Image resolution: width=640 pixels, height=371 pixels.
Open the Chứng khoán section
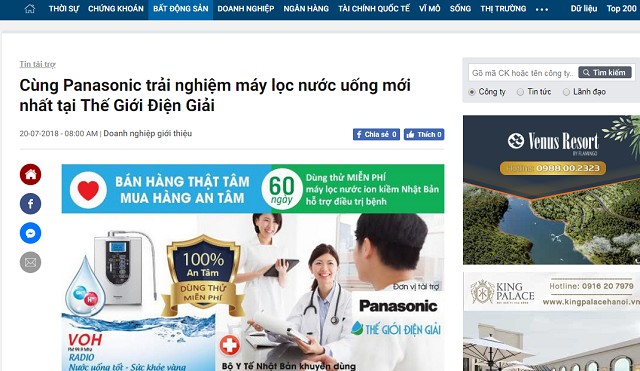click(116, 9)
